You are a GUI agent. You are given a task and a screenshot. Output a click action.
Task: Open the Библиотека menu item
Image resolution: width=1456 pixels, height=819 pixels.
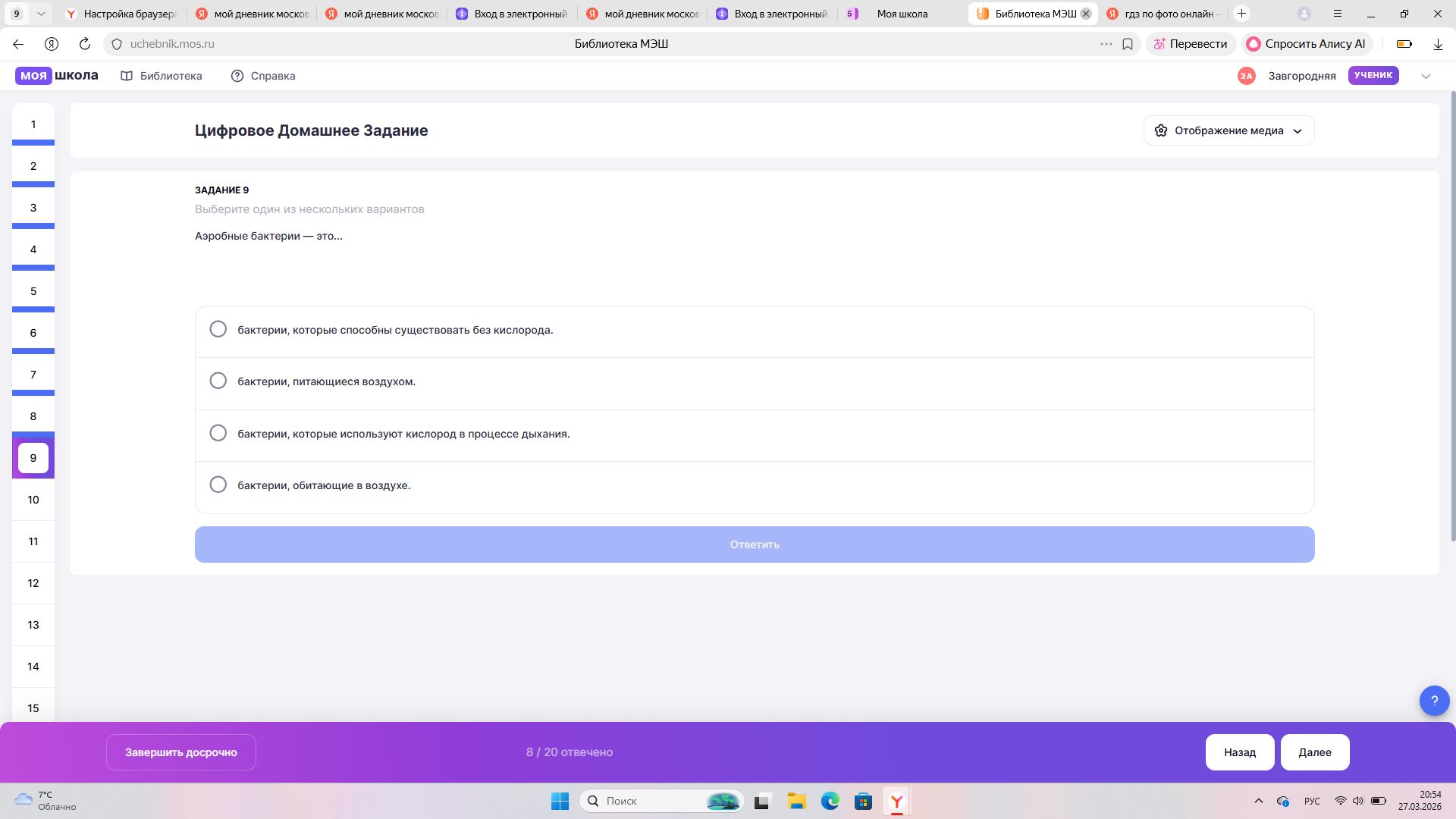[x=162, y=76]
